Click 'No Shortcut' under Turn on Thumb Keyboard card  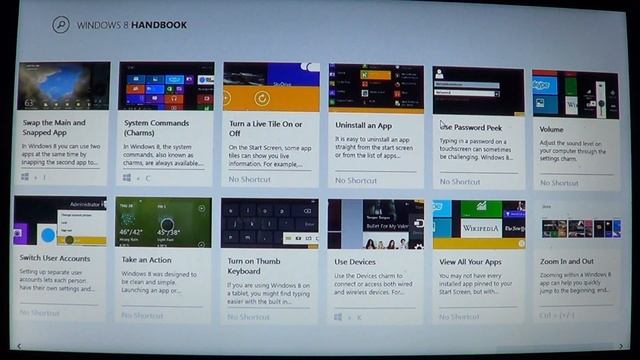tap(248, 317)
